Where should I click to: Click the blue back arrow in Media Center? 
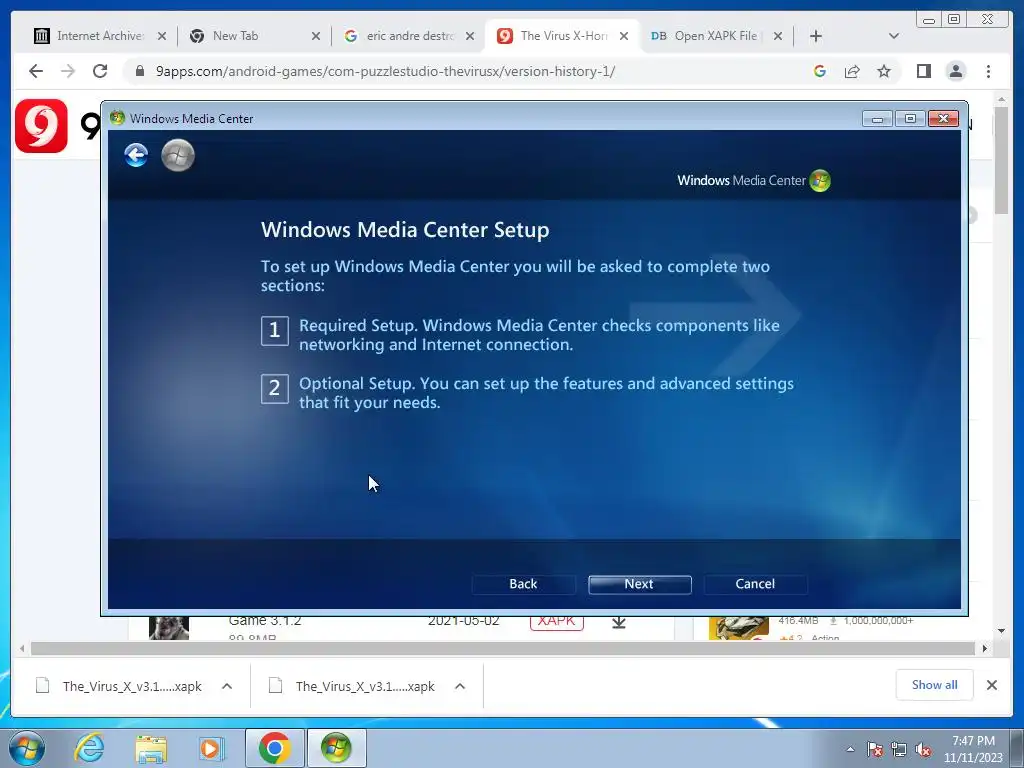point(136,155)
